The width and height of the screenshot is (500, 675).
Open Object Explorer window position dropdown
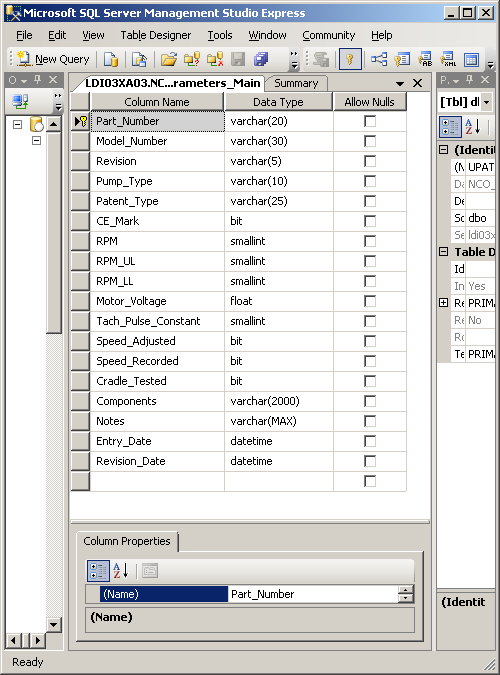tap(24, 80)
